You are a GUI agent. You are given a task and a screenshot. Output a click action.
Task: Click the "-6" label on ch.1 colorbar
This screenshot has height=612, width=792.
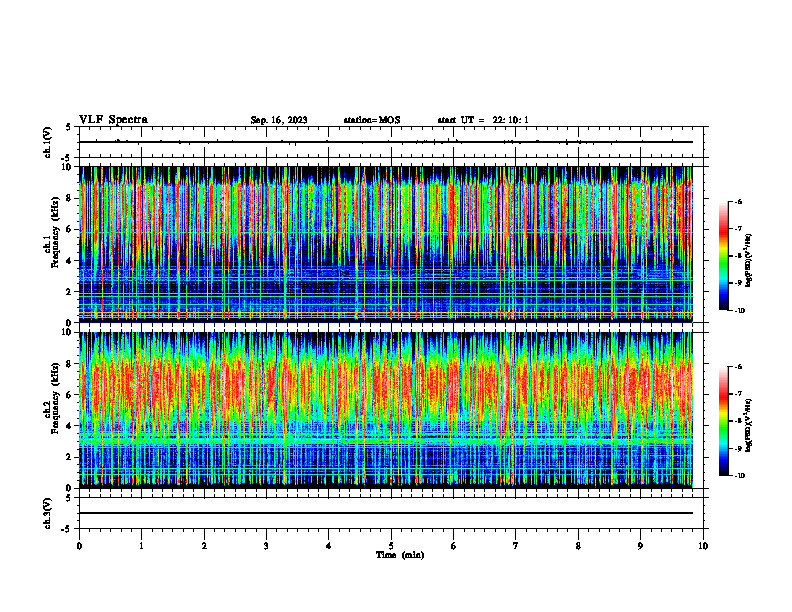(x=738, y=201)
